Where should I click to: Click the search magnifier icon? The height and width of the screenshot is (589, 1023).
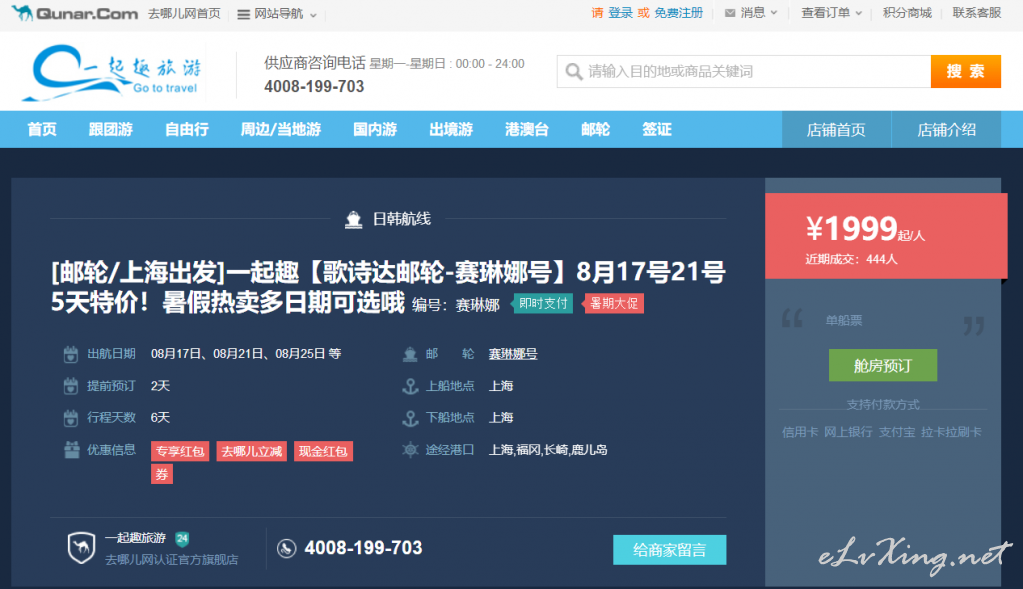(x=573, y=71)
